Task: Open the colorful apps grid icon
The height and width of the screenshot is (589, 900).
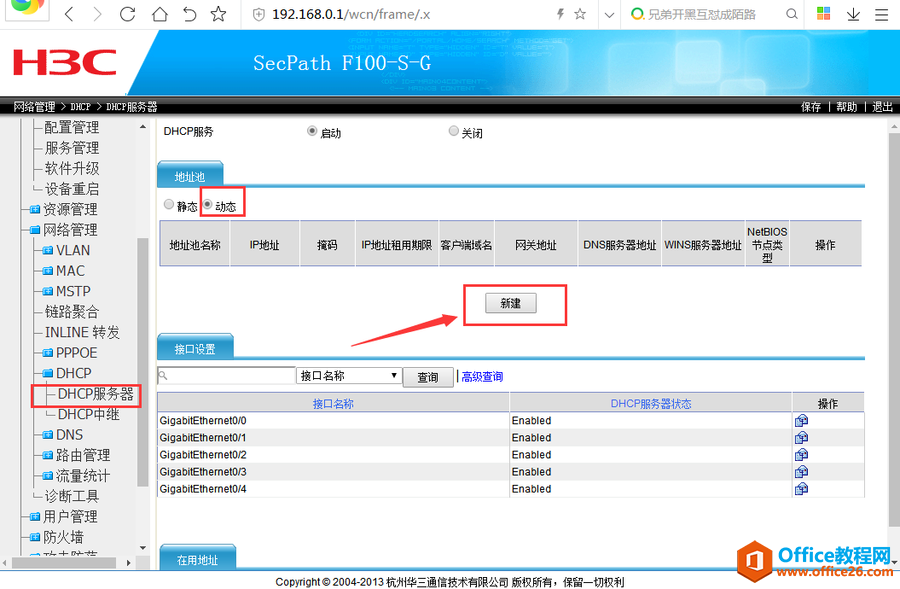Action: (824, 14)
